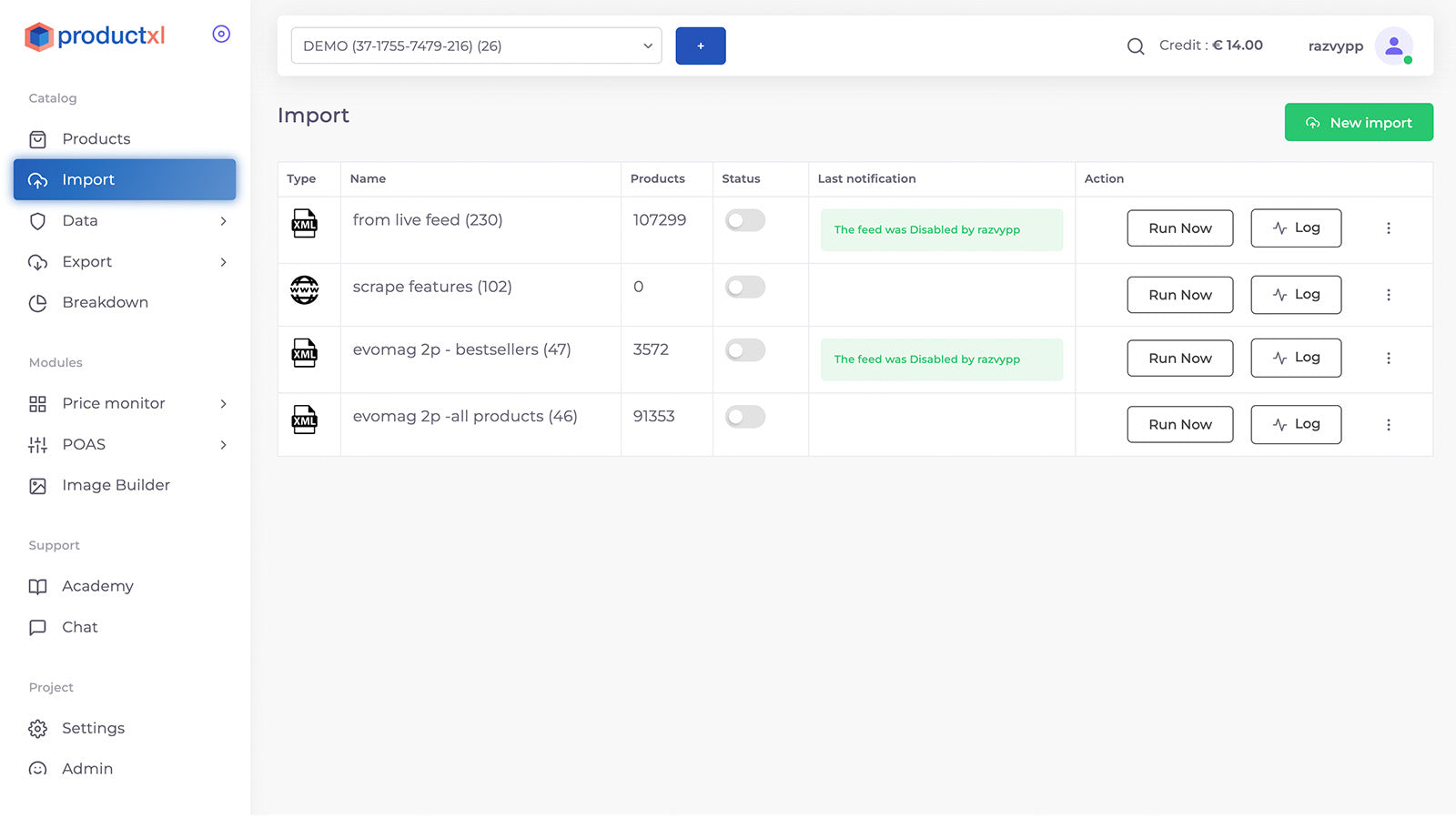Viewport: 1456px width, 819px height.
Task: Click the sidebar target toggle icon near logo
Action: [221, 35]
